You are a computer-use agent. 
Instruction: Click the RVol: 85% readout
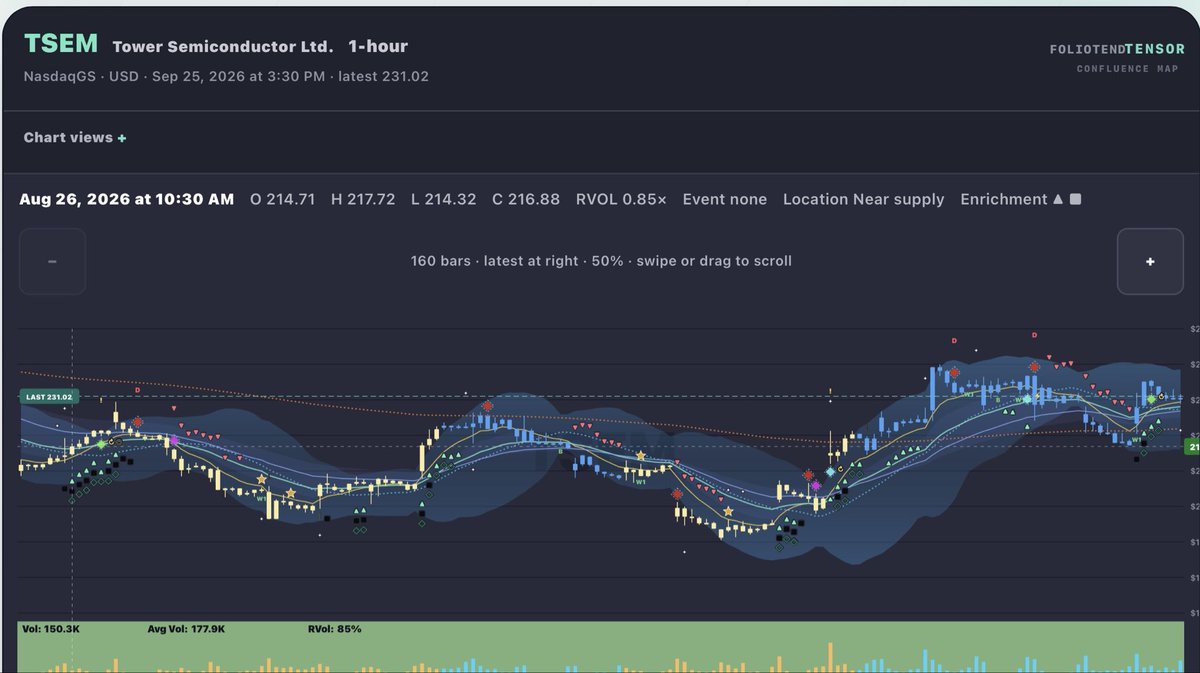(335, 629)
